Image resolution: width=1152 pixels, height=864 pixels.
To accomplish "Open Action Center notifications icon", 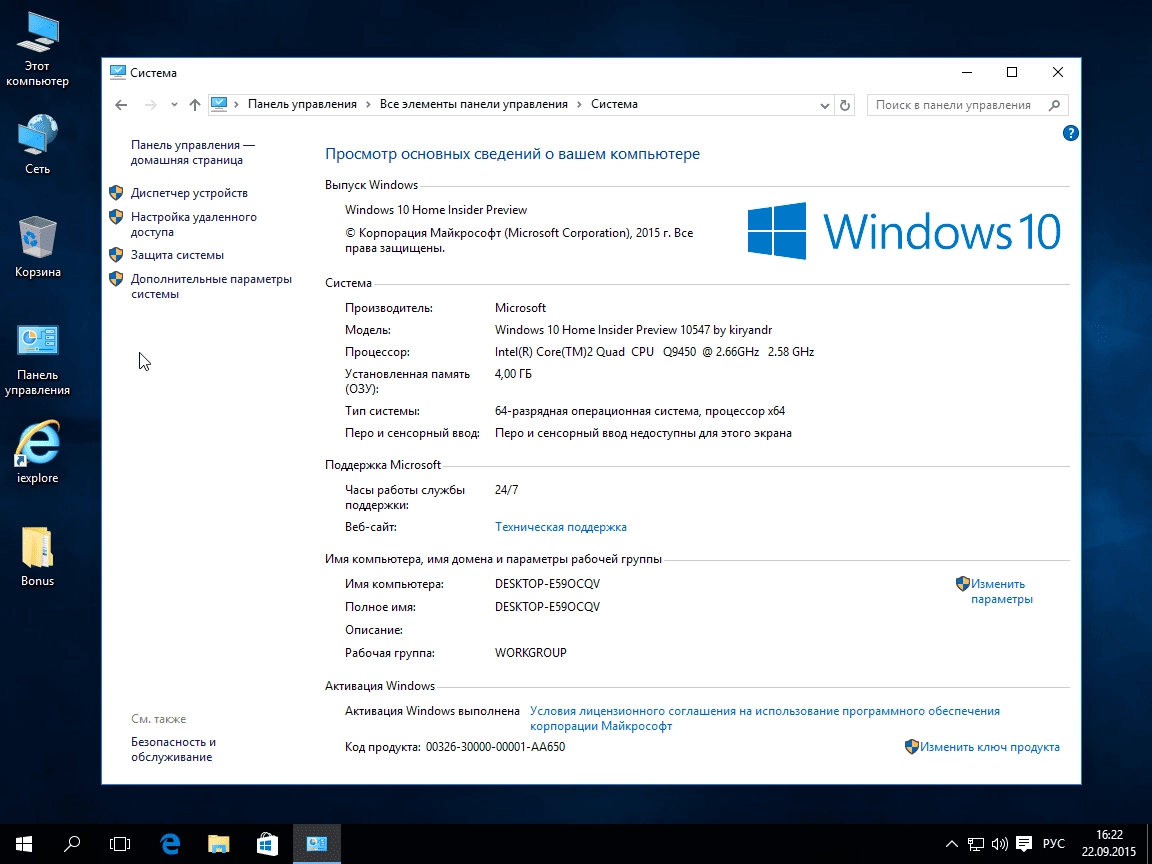I will pyautogui.click(x=1023, y=843).
